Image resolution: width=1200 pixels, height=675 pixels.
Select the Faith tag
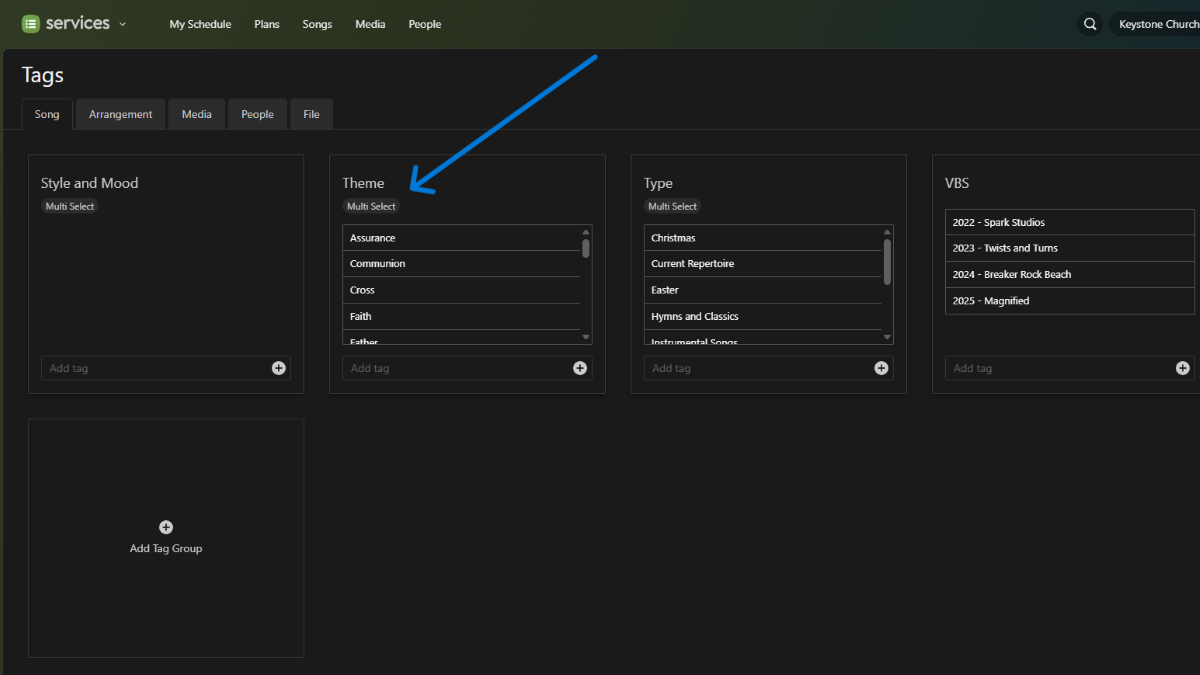pyautogui.click(x=461, y=316)
